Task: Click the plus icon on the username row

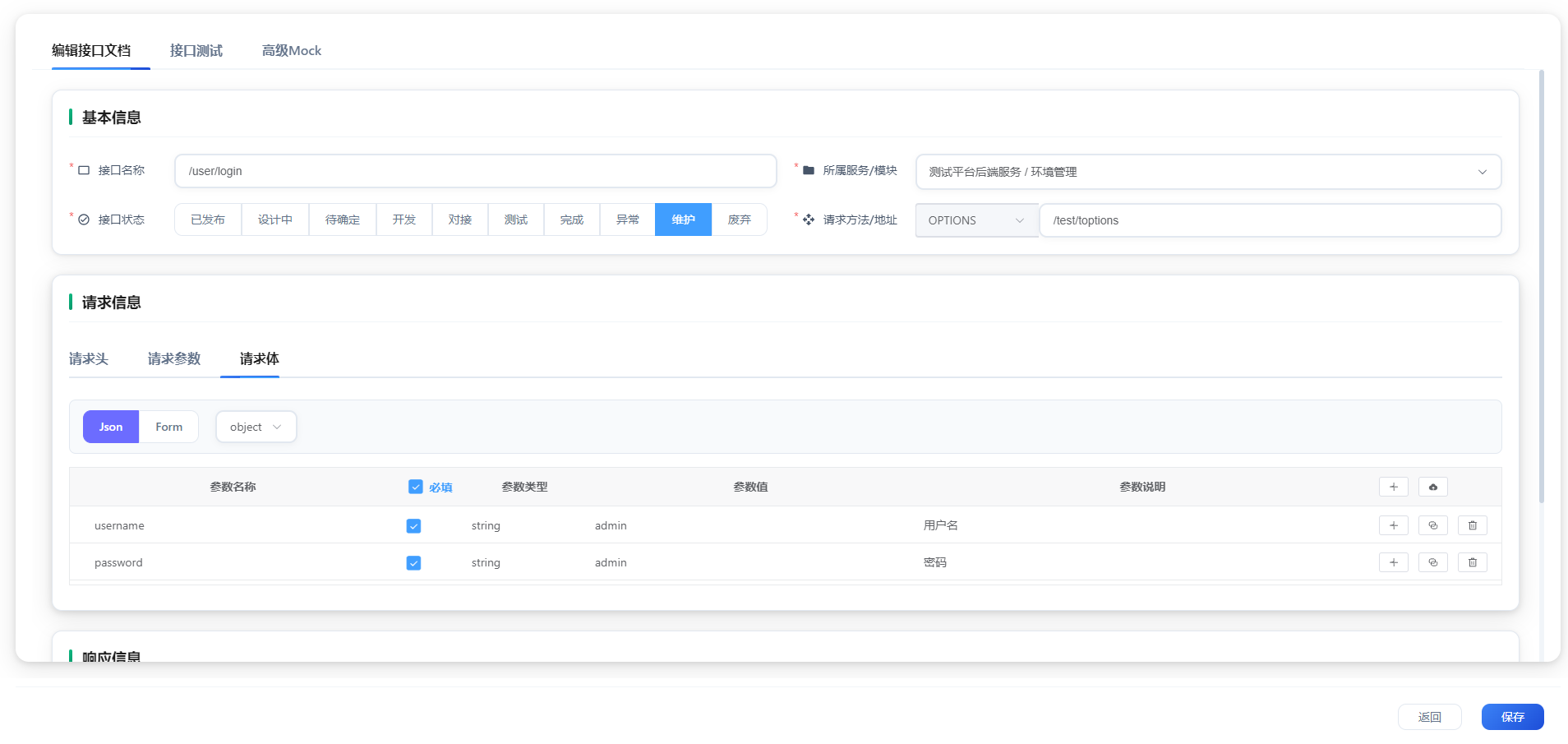Action: [1394, 524]
